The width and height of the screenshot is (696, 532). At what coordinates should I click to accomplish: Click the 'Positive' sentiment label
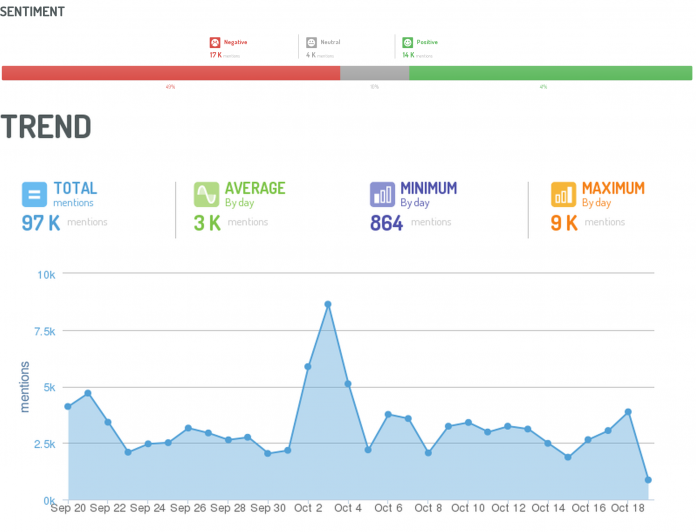click(x=427, y=42)
